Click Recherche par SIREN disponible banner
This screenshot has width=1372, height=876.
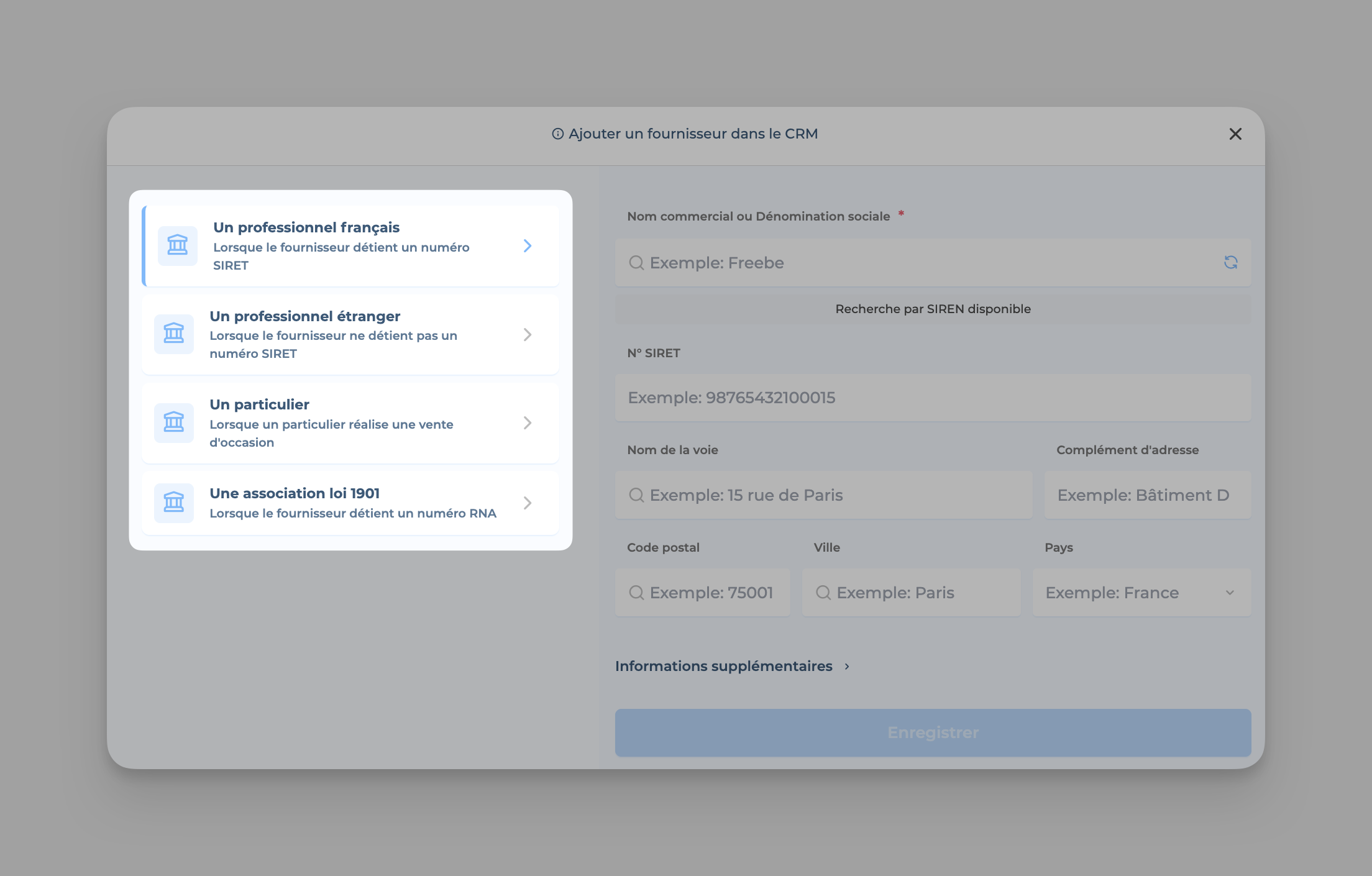click(932, 309)
